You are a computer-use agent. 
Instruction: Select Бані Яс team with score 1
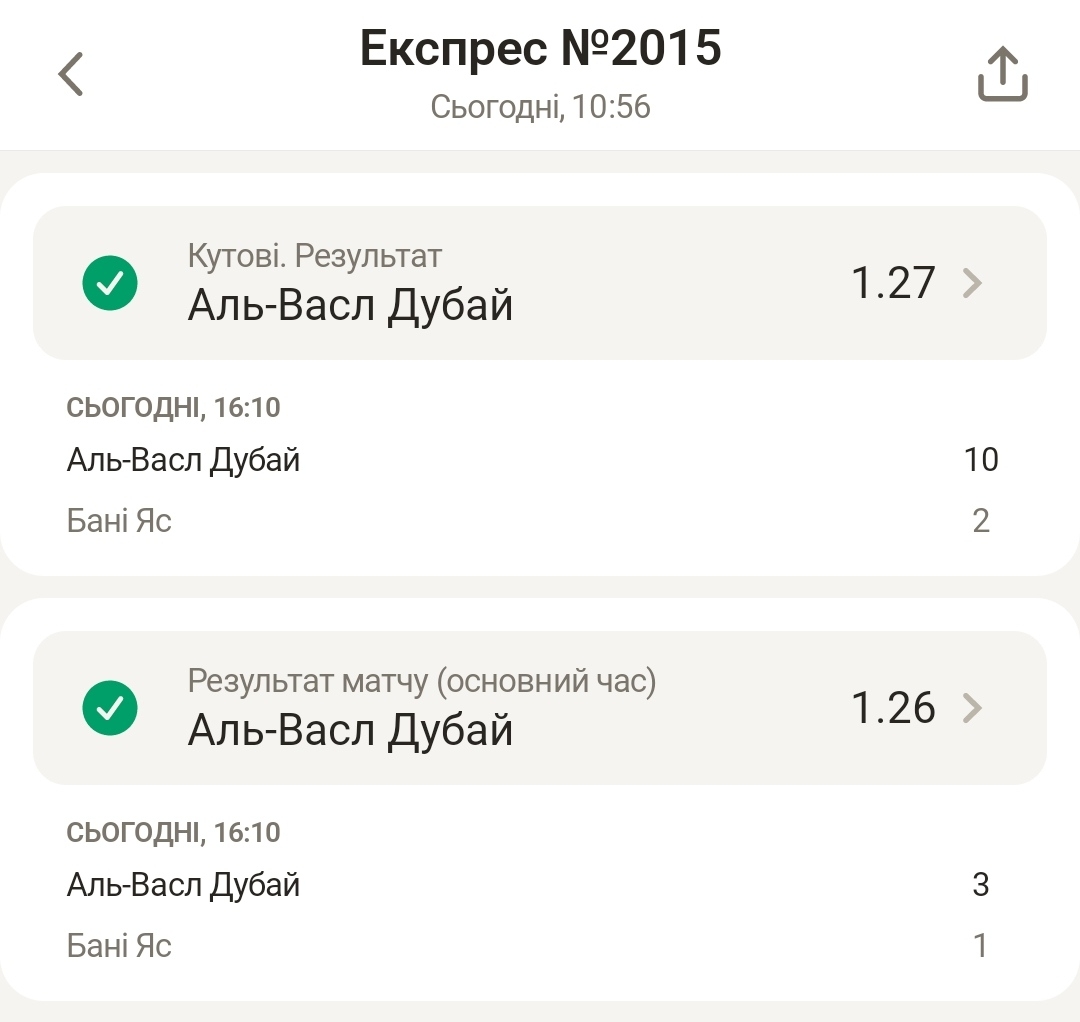pos(119,946)
